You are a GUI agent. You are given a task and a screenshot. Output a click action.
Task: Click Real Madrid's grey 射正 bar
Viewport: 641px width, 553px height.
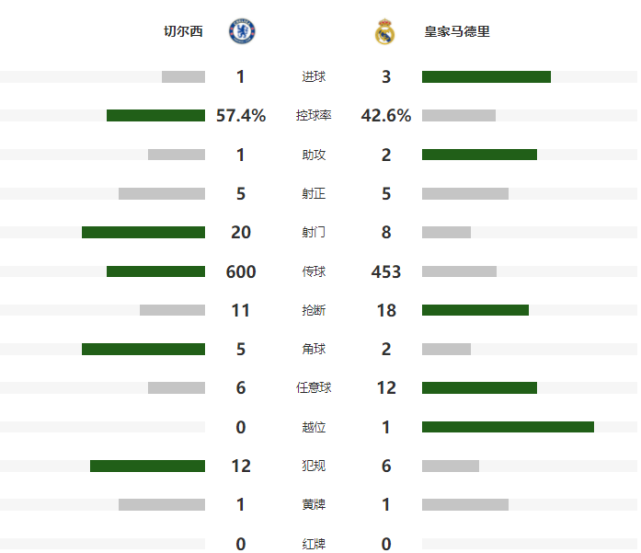tap(465, 194)
